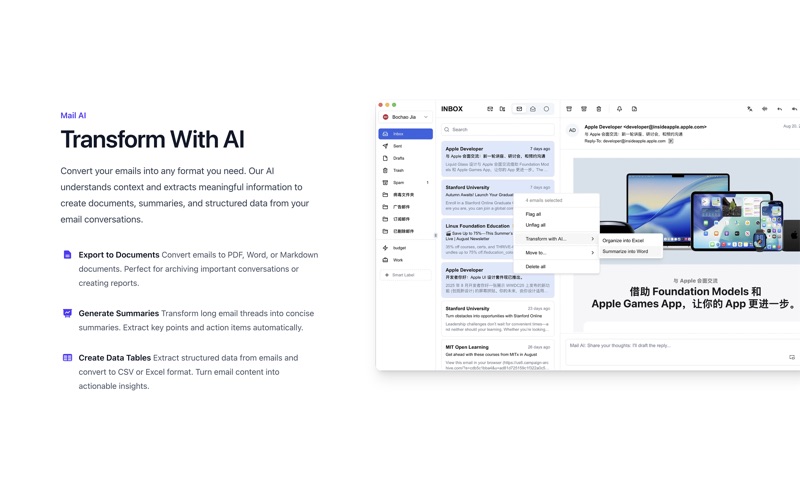Image resolution: width=800 pixels, height=500 pixels.
Task: Open Transform with AI submenu
Action: (556, 239)
